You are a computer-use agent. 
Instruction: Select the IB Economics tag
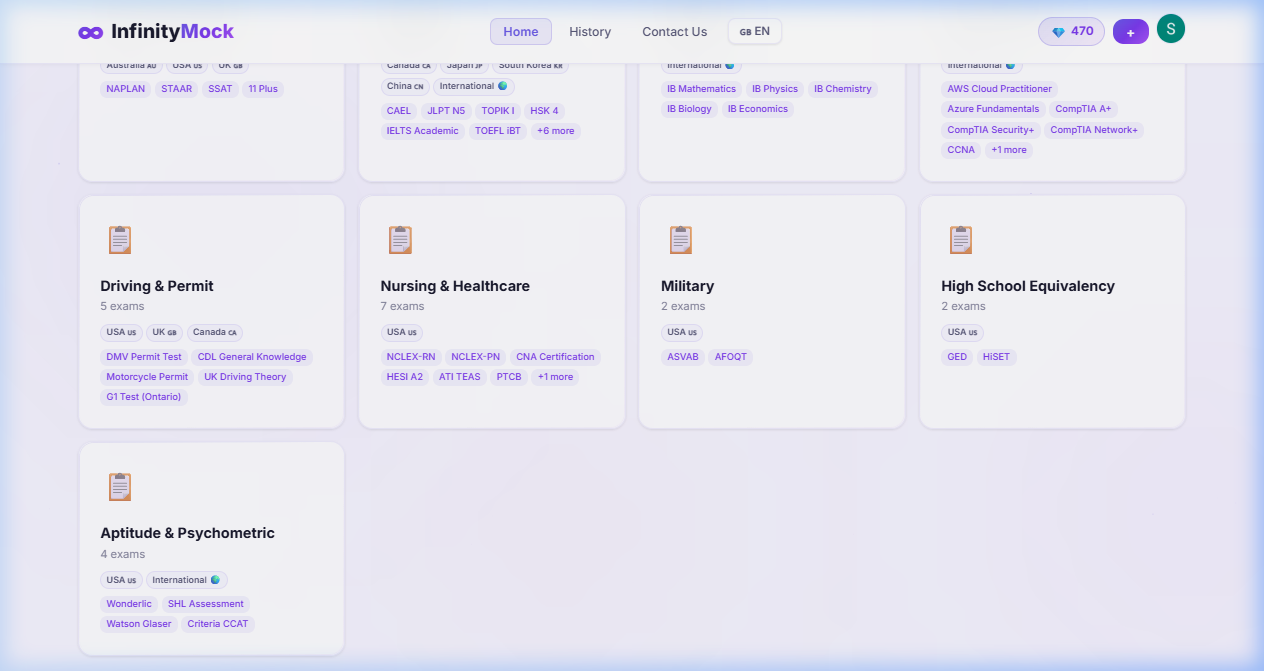coord(758,109)
